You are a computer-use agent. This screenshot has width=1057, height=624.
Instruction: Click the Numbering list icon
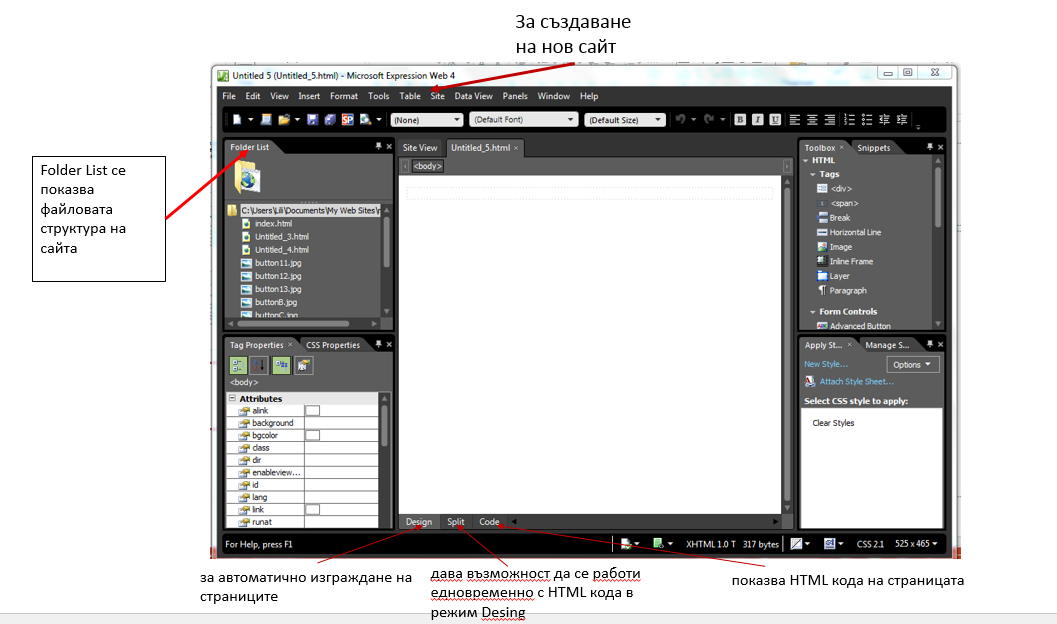(849, 119)
